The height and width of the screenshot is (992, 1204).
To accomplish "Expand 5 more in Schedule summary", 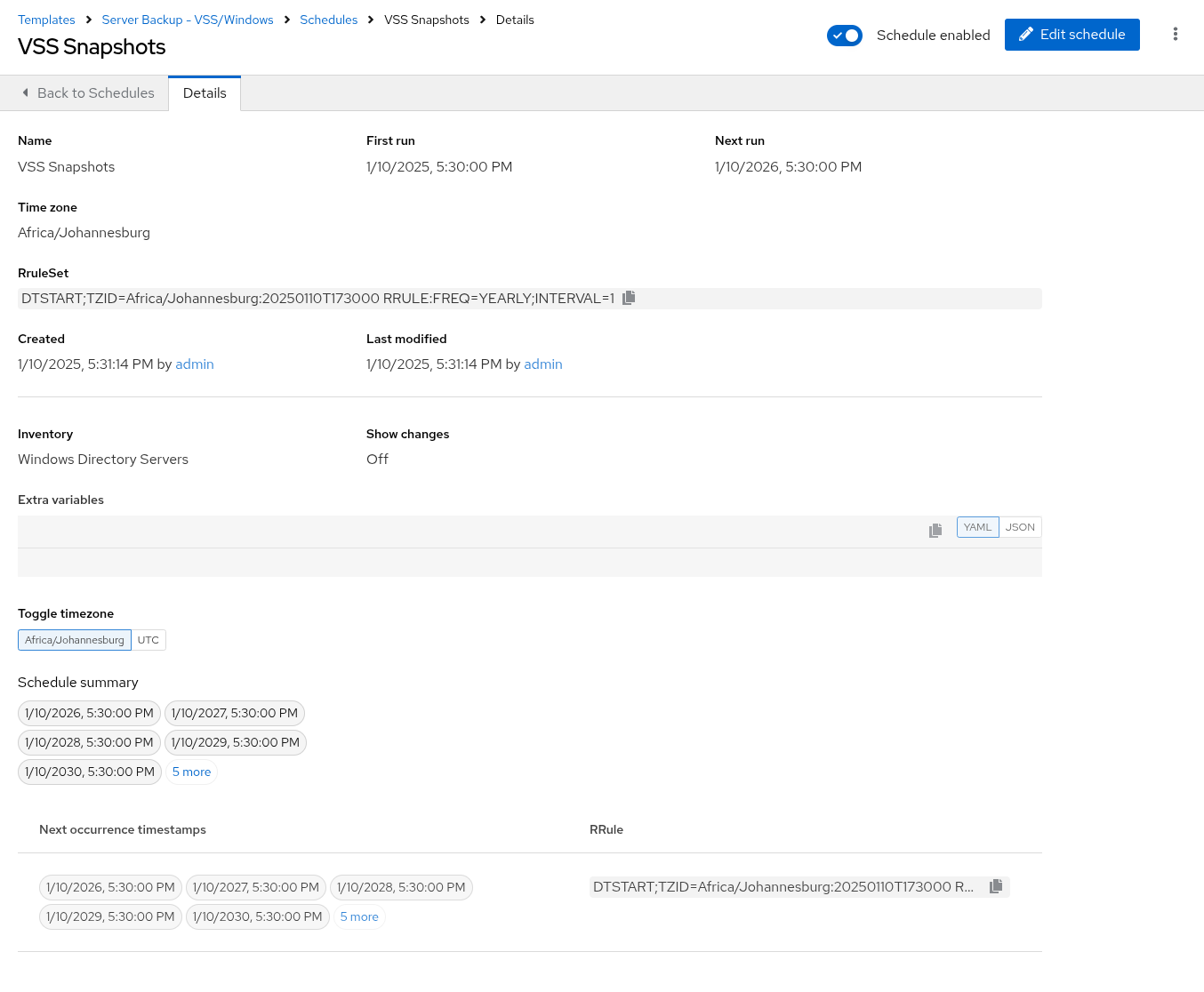I will [192, 772].
